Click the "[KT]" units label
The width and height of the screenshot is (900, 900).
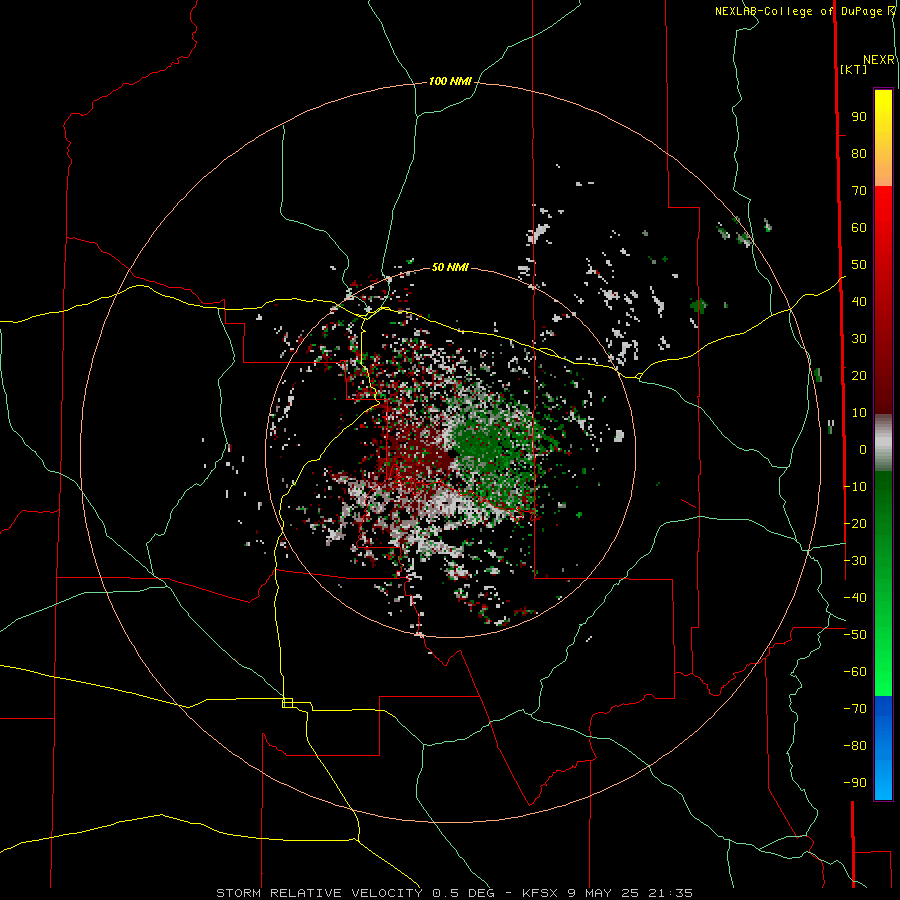point(854,69)
